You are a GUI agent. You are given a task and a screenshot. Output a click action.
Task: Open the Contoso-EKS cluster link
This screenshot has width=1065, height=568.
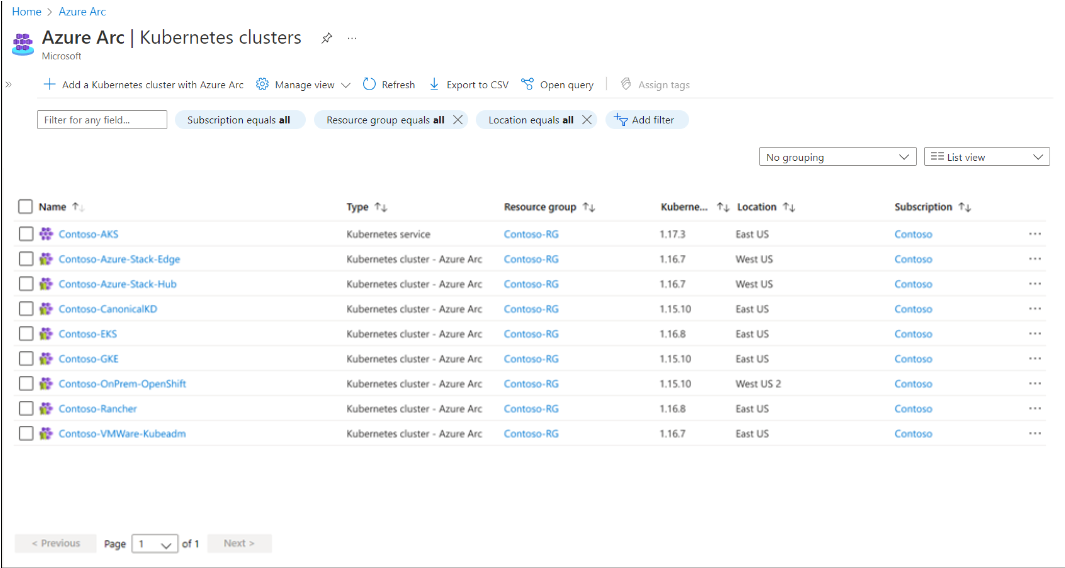pyautogui.click(x=88, y=334)
